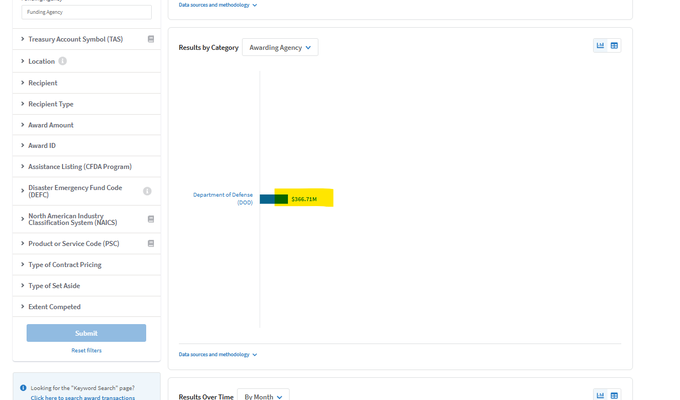Switch Results by Category to chart view
This screenshot has height=400, width=680.
pos(601,45)
